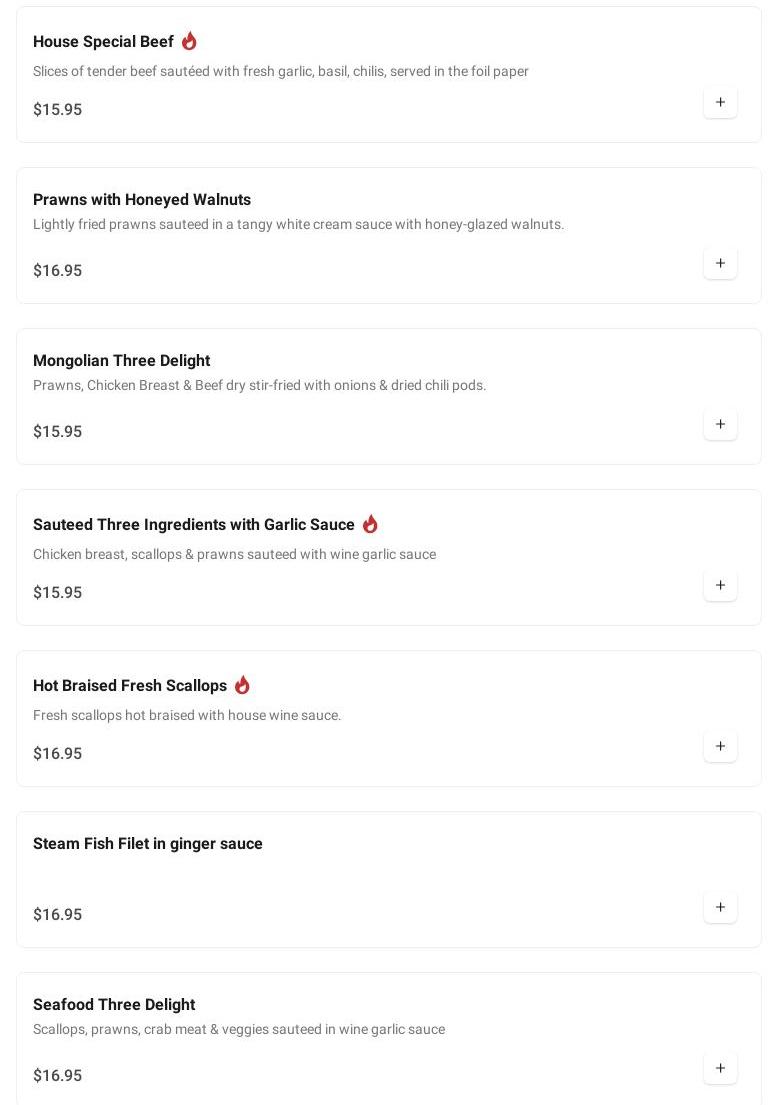This screenshot has height=1105, width=778.
Task: Click $16.95 price of Prawns with Honeyed Walnuts
Action: (57, 271)
